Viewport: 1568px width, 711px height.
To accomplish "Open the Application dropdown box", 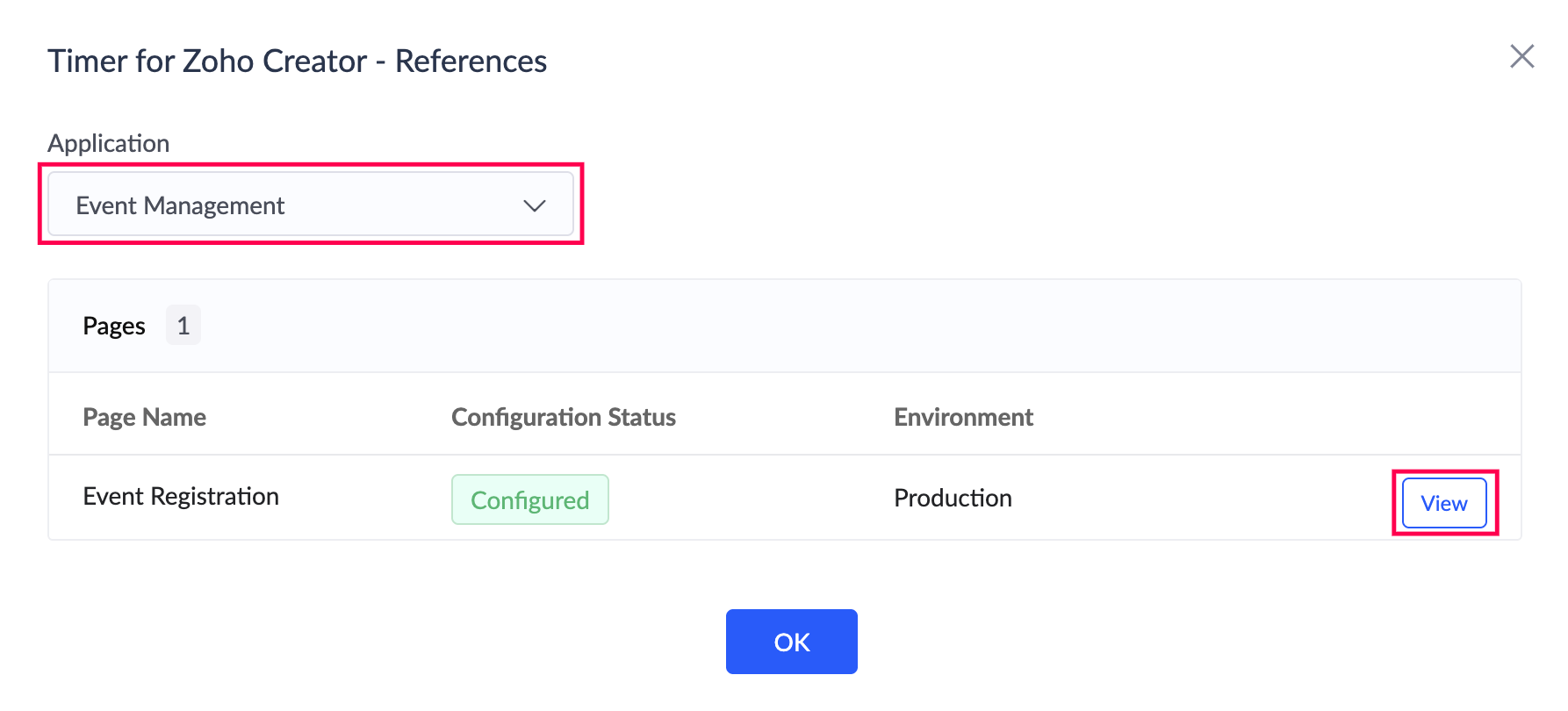I will [310, 205].
